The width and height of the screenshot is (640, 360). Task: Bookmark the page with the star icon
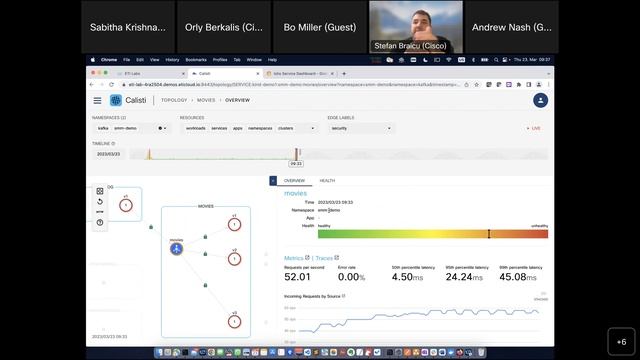tap(476, 84)
